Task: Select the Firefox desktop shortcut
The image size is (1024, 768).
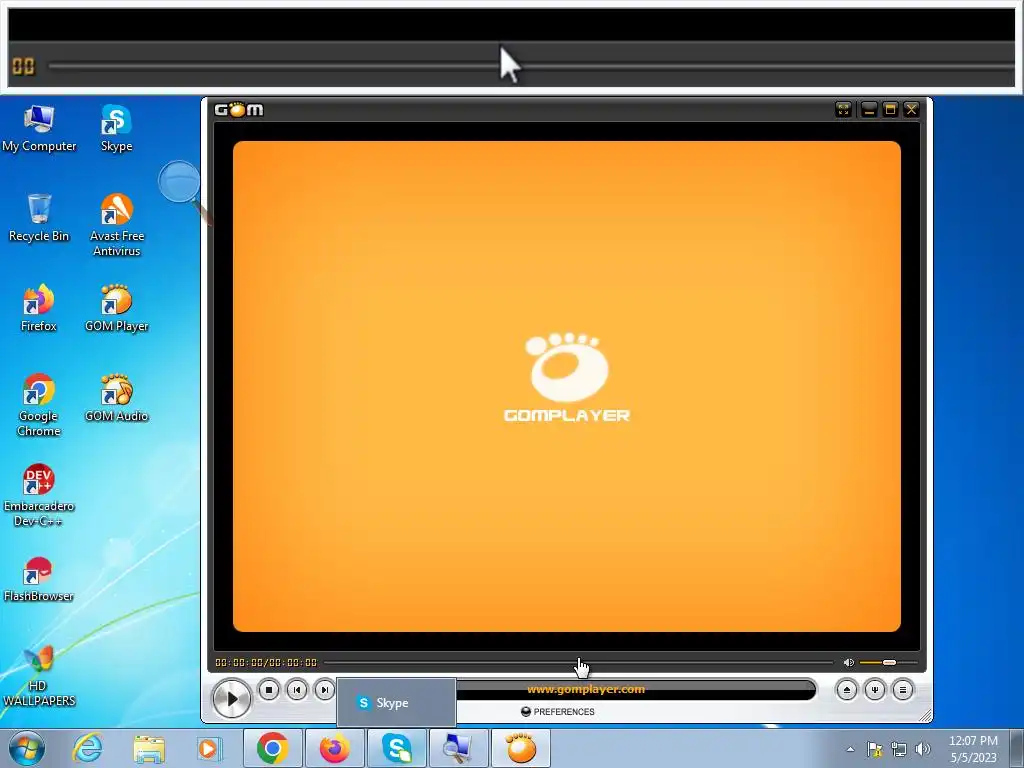Action: tap(39, 308)
